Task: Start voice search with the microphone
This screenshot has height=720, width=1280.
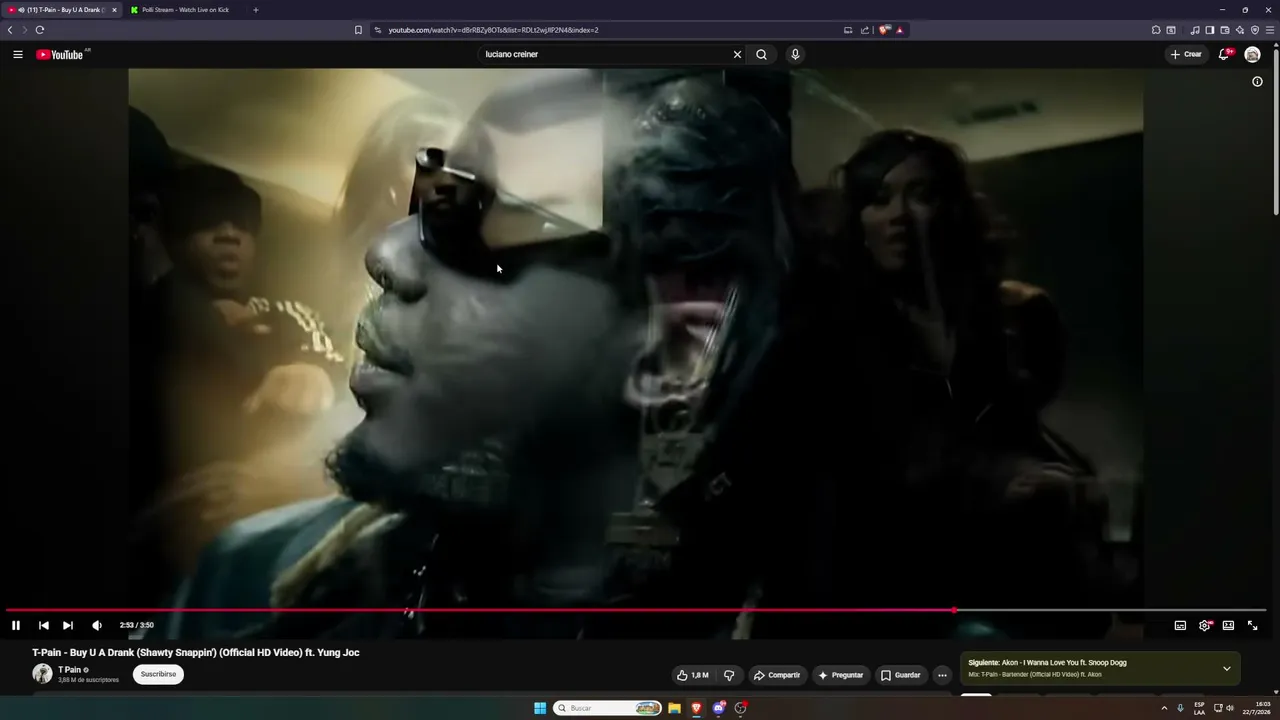Action: click(x=795, y=54)
